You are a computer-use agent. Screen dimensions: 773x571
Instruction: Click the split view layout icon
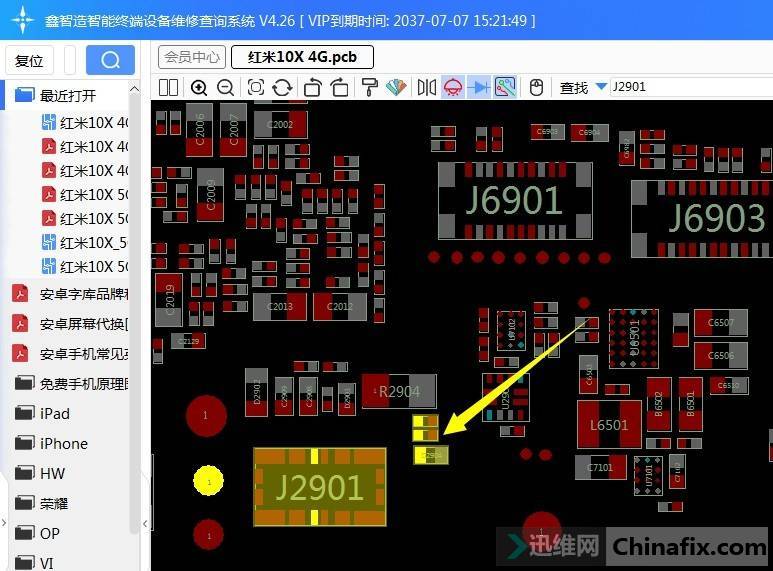[x=168, y=87]
